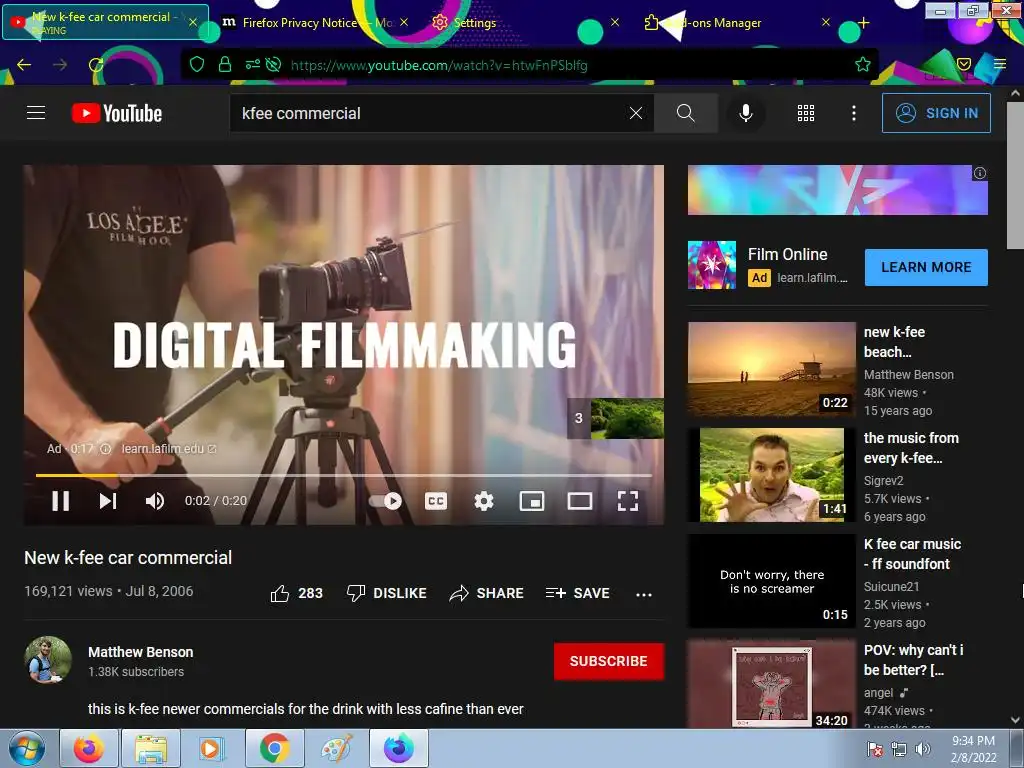1024x768 pixels.
Task: Open video settings gear
Action: point(484,501)
